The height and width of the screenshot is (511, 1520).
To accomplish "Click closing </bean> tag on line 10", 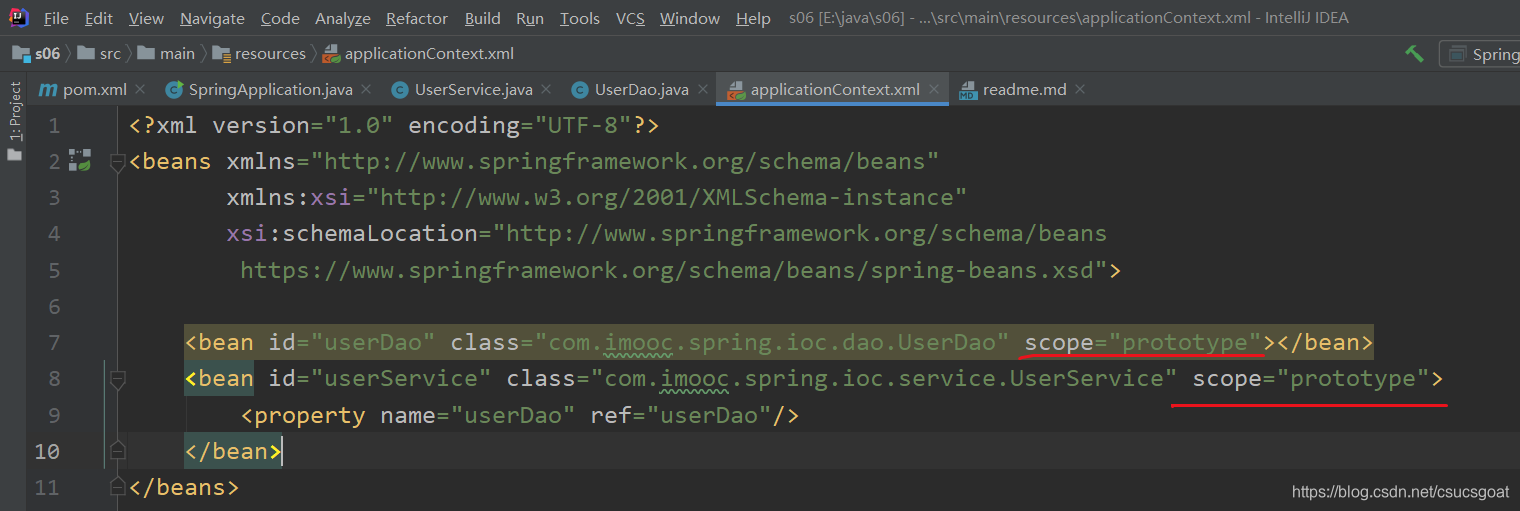I will pyautogui.click(x=233, y=451).
